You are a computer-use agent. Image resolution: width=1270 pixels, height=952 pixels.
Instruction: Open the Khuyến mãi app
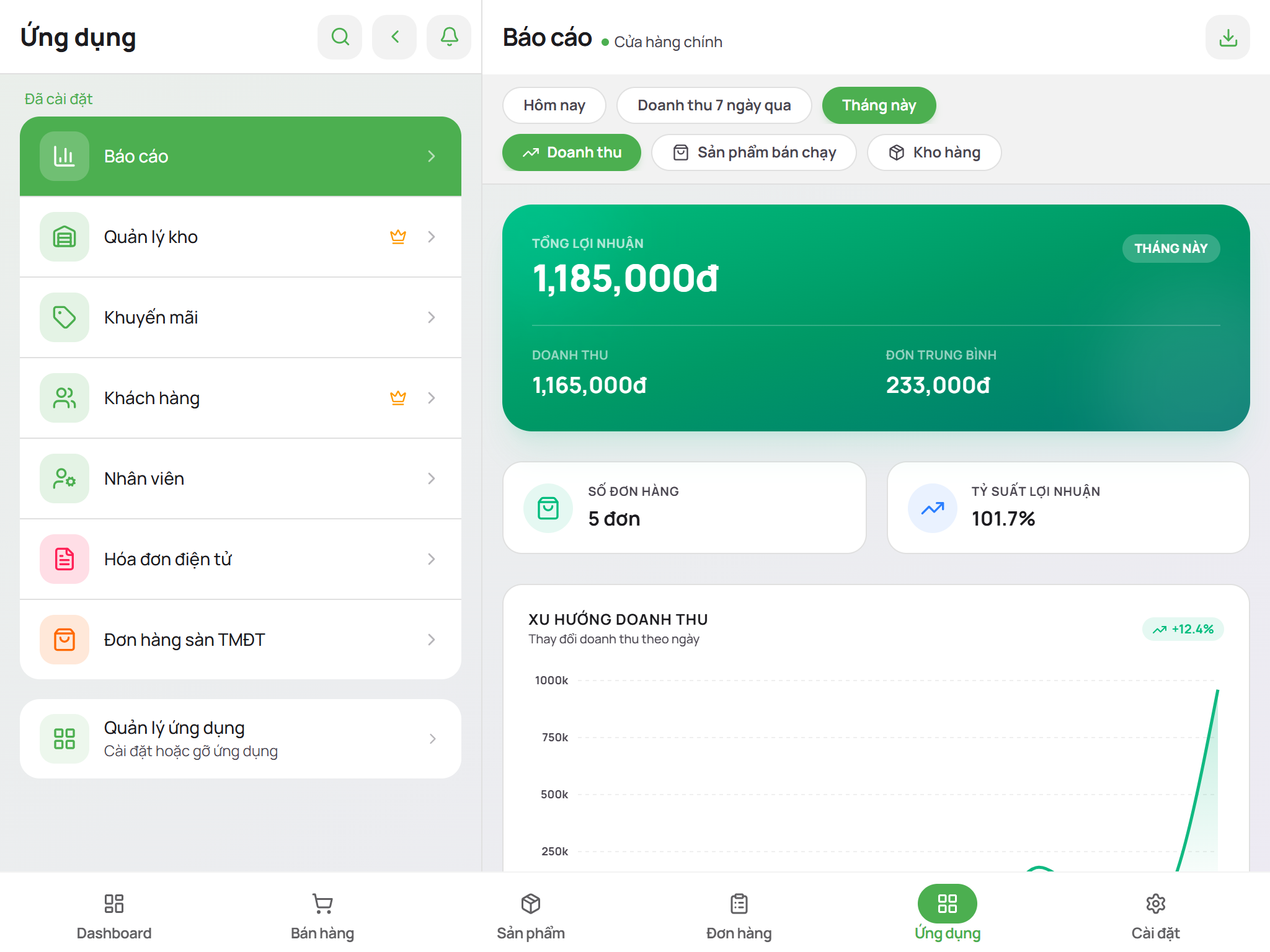coord(241,317)
